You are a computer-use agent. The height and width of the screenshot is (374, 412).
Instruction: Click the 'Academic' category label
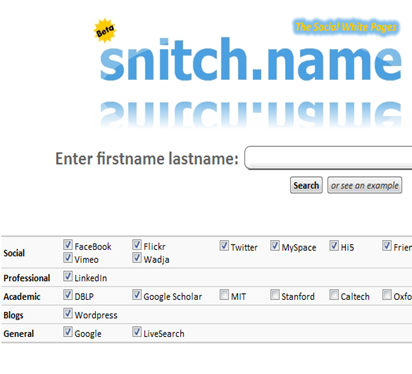tap(22, 296)
